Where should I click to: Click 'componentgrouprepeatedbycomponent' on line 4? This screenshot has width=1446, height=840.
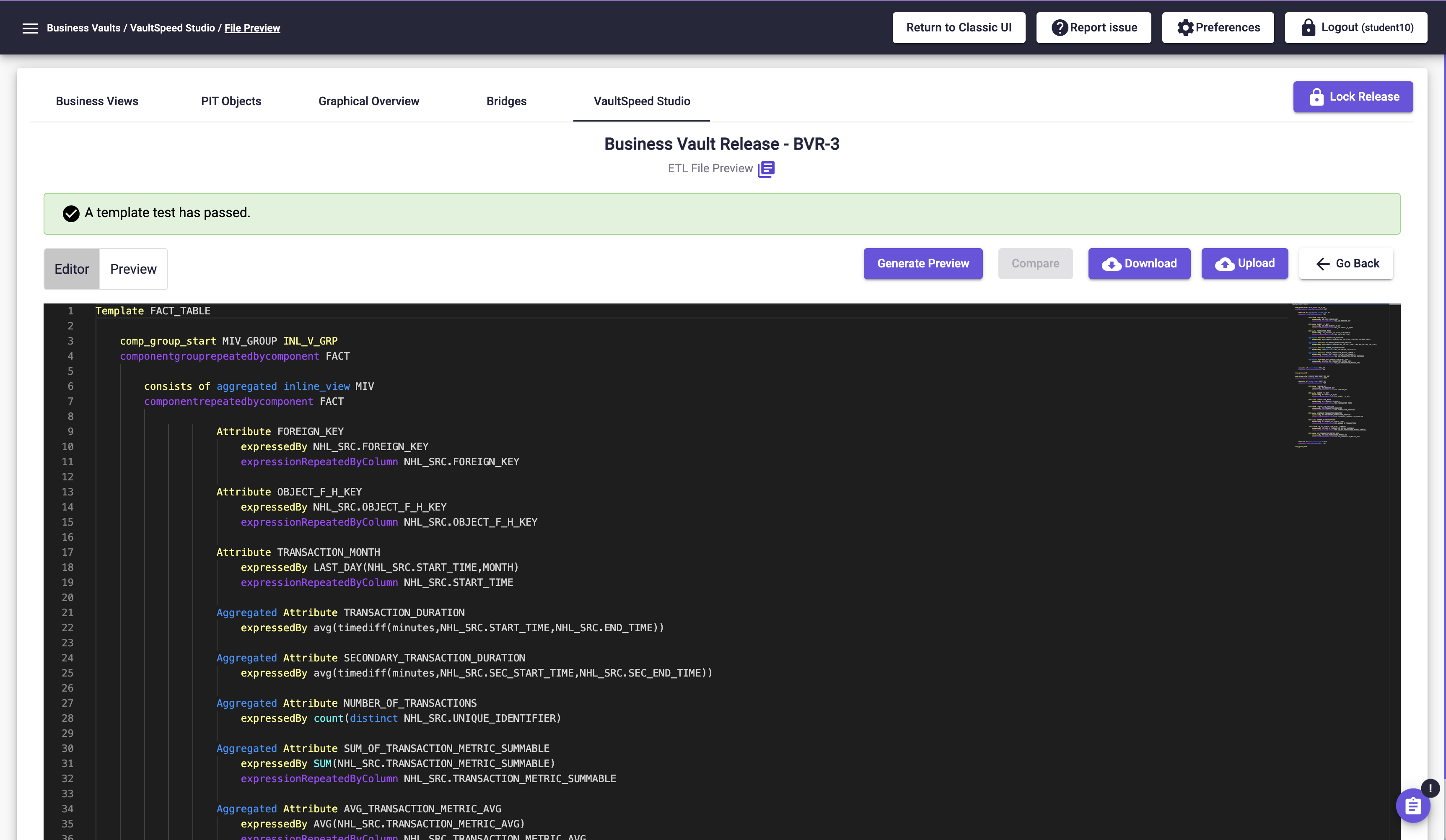click(x=219, y=356)
